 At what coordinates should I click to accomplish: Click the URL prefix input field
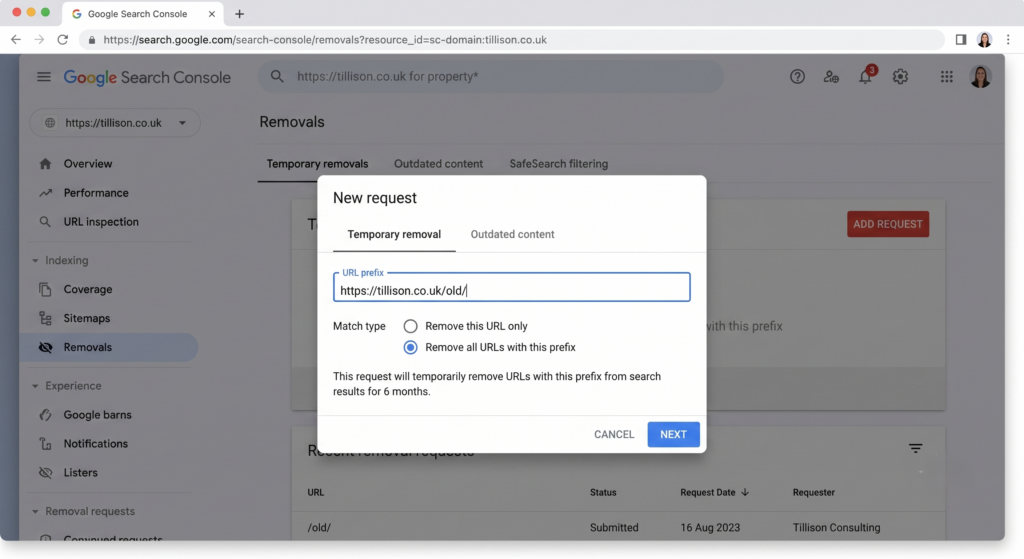click(x=511, y=288)
